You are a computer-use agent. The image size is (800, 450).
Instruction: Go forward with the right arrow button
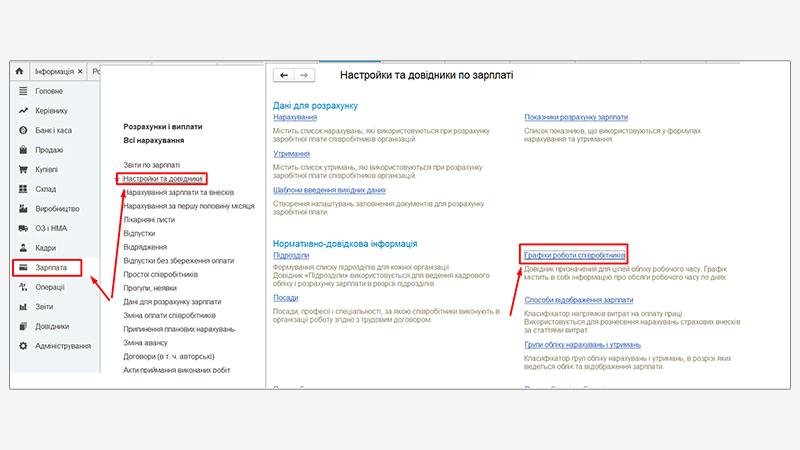point(304,75)
